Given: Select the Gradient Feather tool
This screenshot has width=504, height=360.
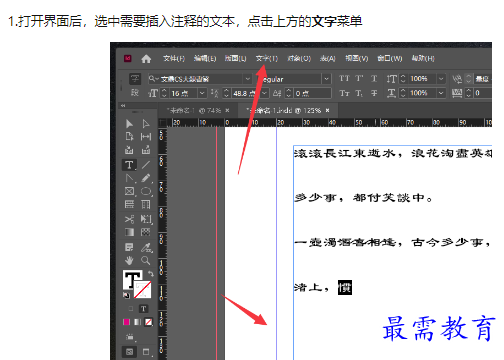Looking at the screenshot, I should [x=146, y=232].
